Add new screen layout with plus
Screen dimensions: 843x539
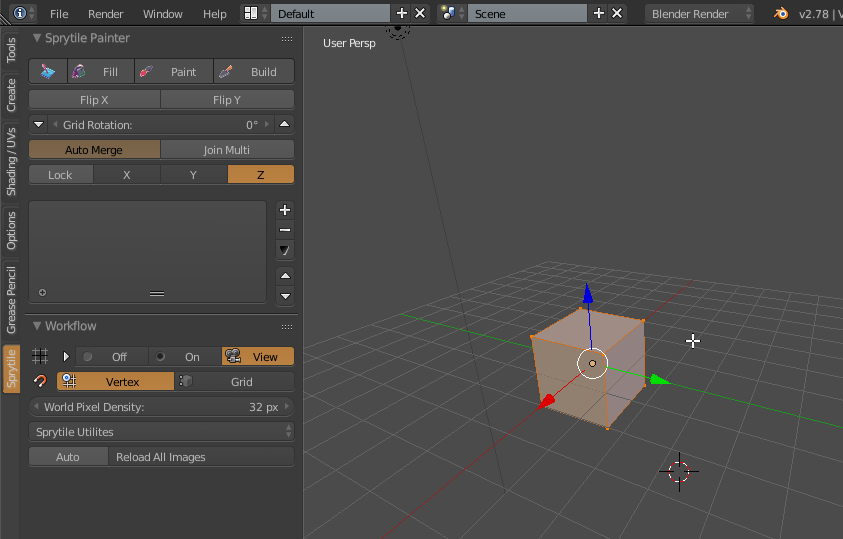[401, 13]
